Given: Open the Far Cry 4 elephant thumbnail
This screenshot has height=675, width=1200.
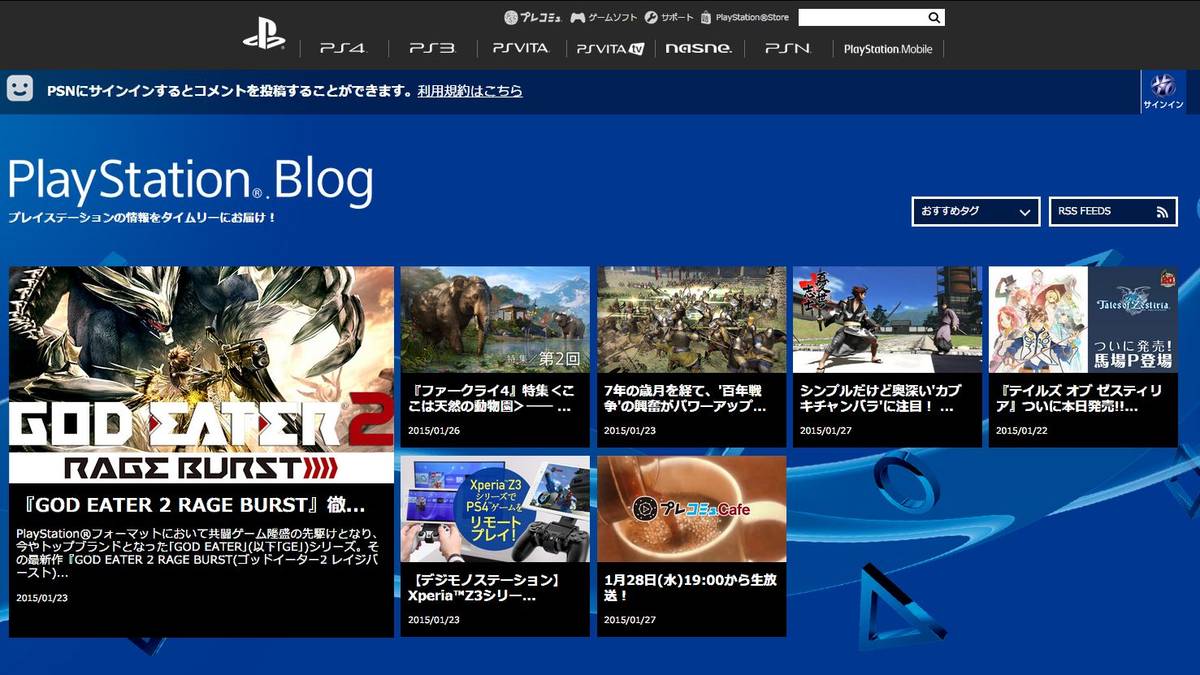Looking at the screenshot, I should (x=495, y=321).
